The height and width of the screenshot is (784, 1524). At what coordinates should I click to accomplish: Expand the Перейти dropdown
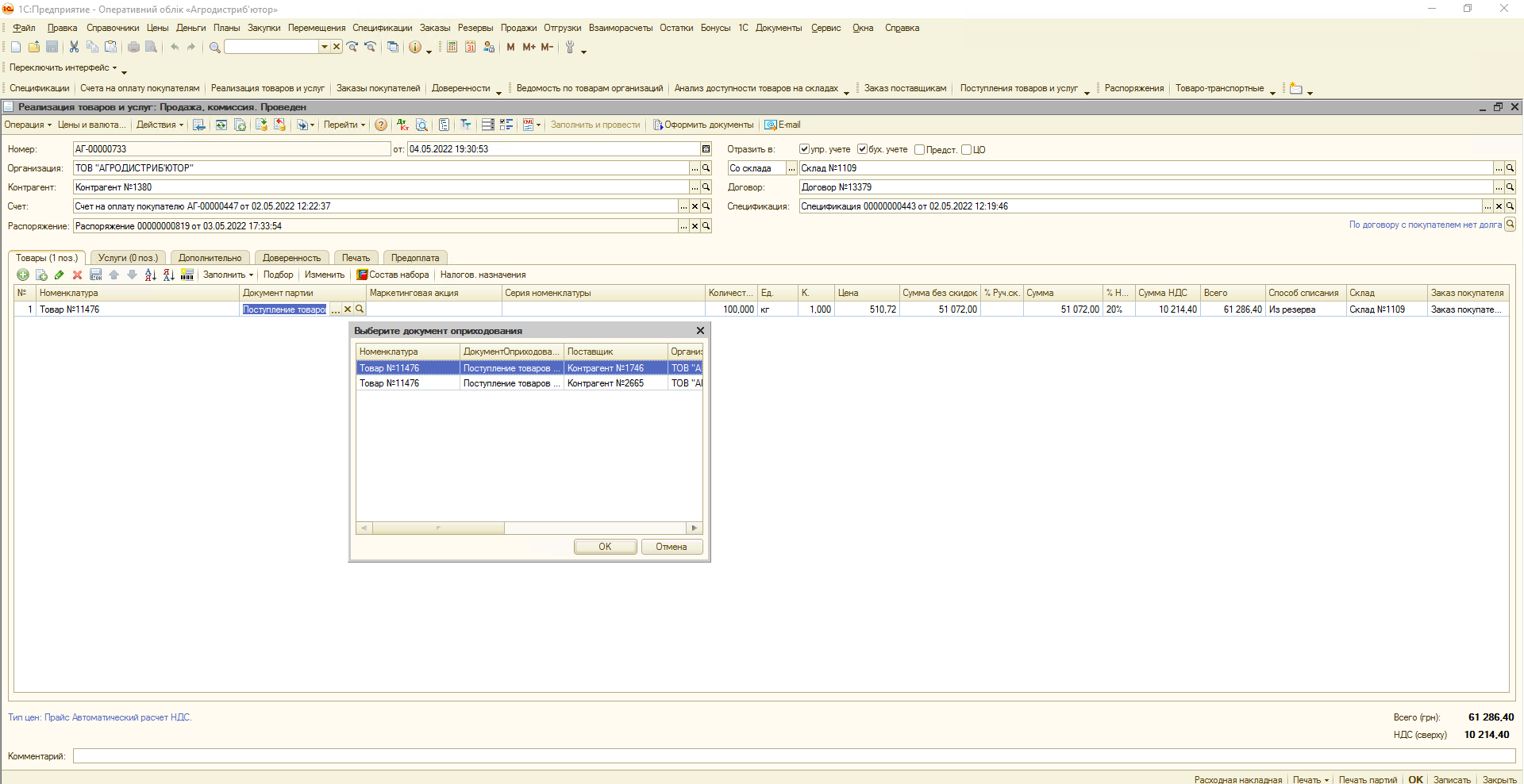pyautogui.click(x=344, y=125)
